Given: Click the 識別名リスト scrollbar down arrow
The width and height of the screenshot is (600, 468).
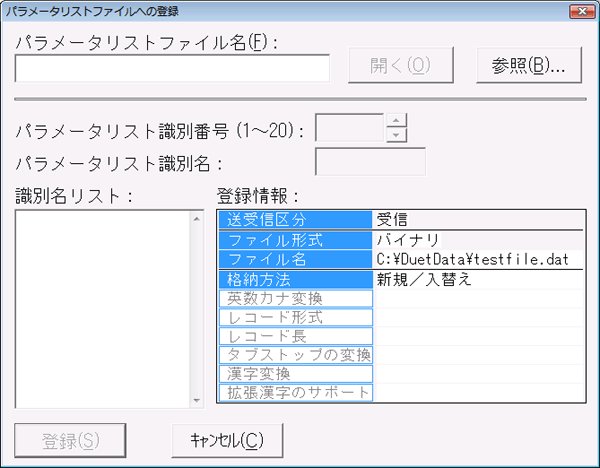Looking at the screenshot, I should (x=197, y=400).
